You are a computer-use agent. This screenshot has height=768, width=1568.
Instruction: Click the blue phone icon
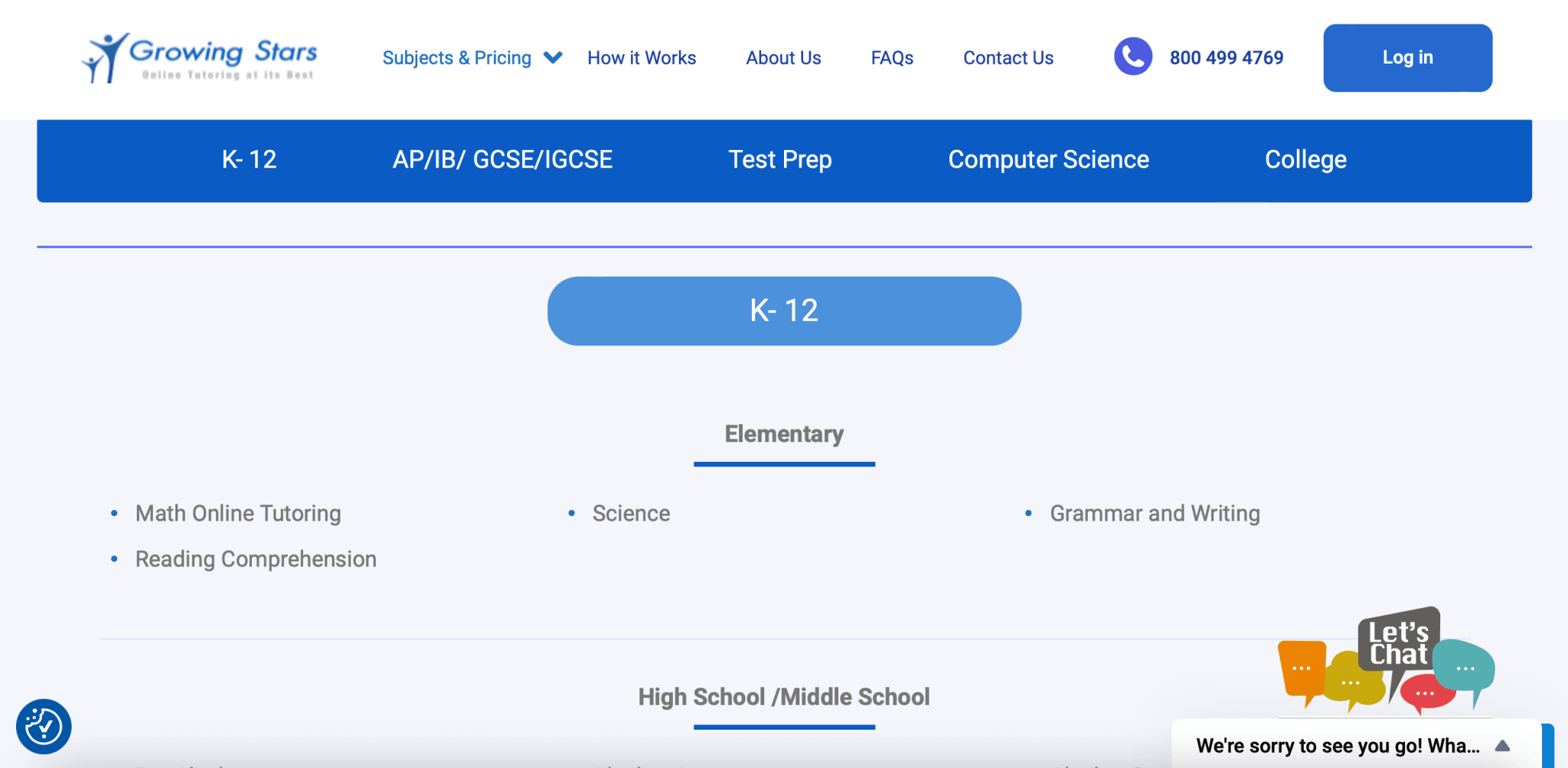pyautogui.click(x=1132, y=57)
